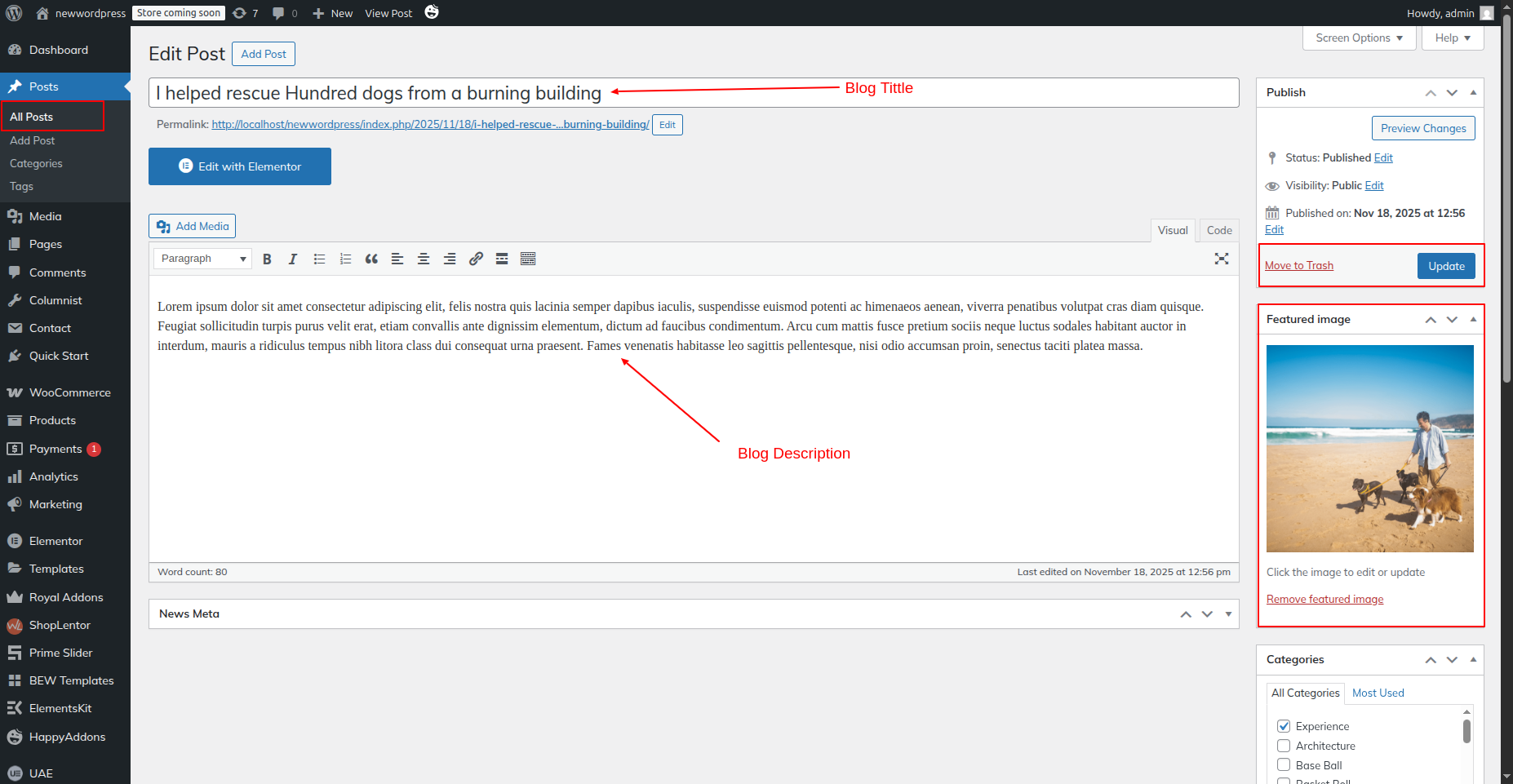Expand the Screen Options panel
1513x784 pixels.
pos(1359,38)
